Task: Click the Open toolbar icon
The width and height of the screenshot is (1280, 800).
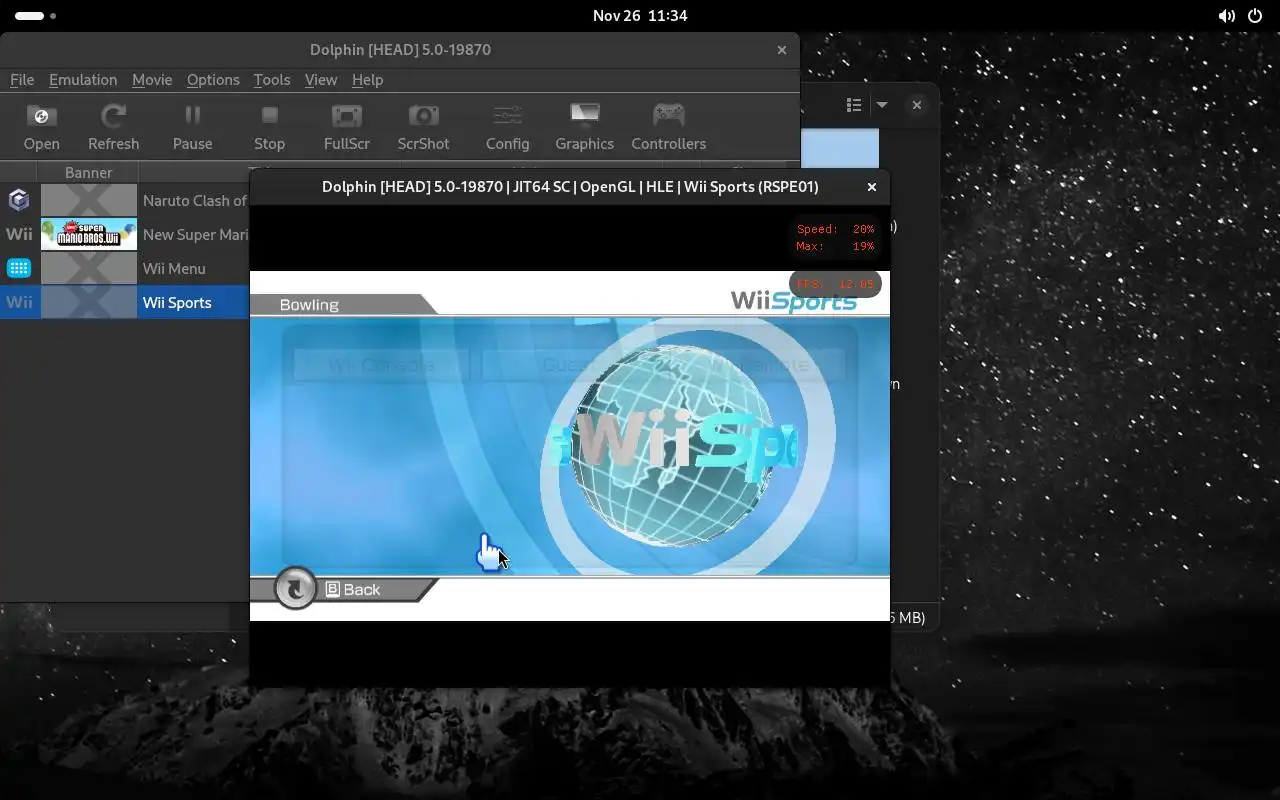Action: (x=42, y=127)
